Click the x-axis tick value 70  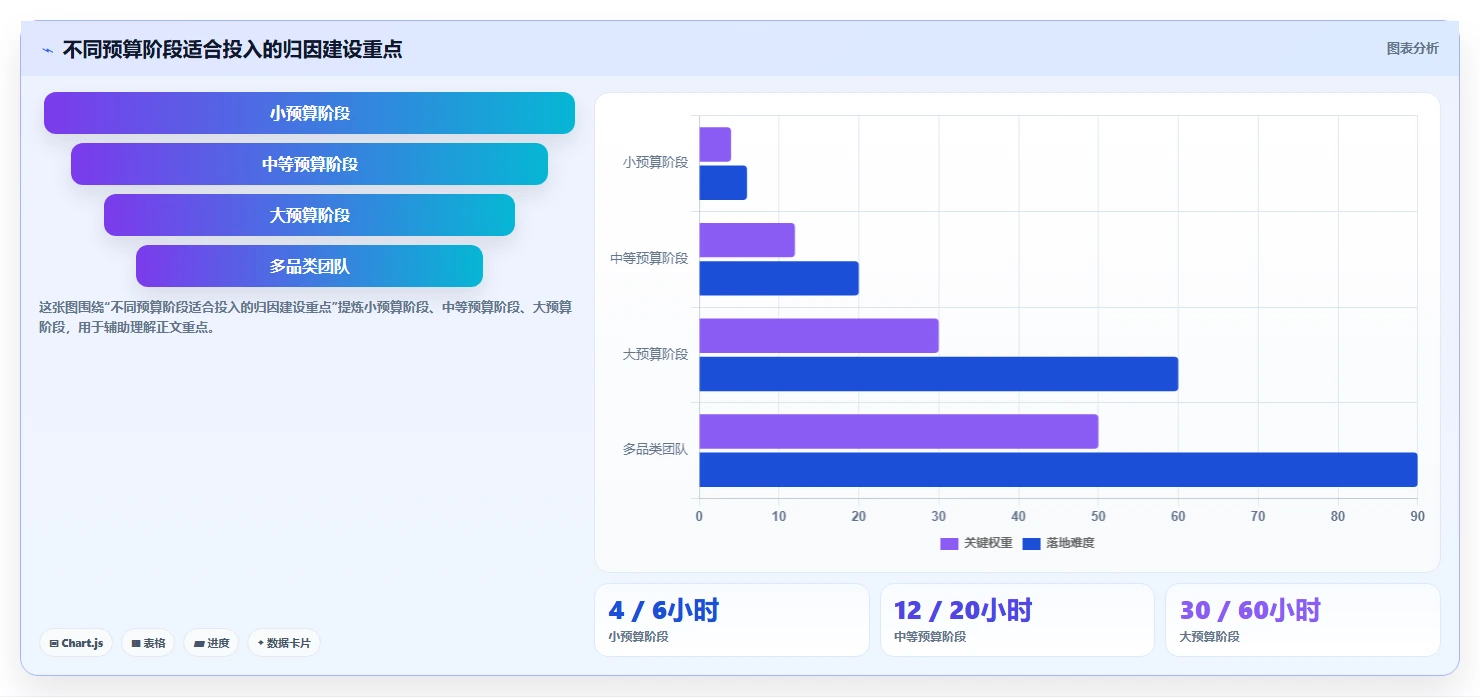(1258, 516)
